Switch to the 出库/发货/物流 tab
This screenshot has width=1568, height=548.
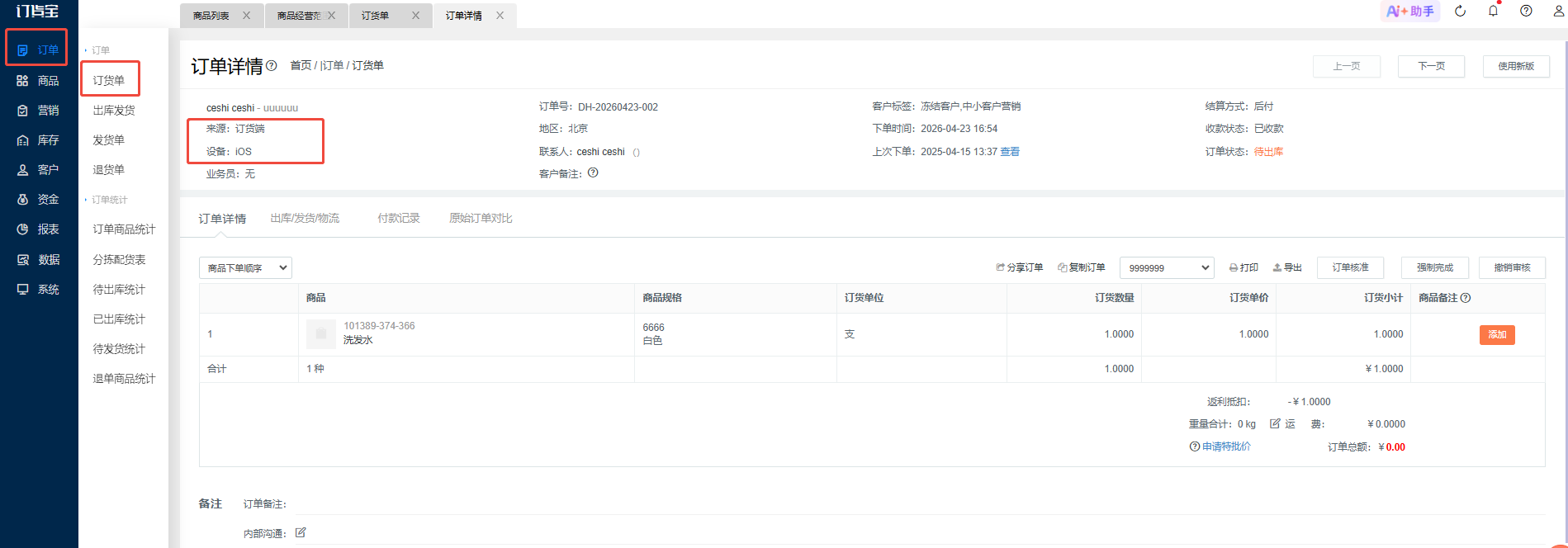305,218
